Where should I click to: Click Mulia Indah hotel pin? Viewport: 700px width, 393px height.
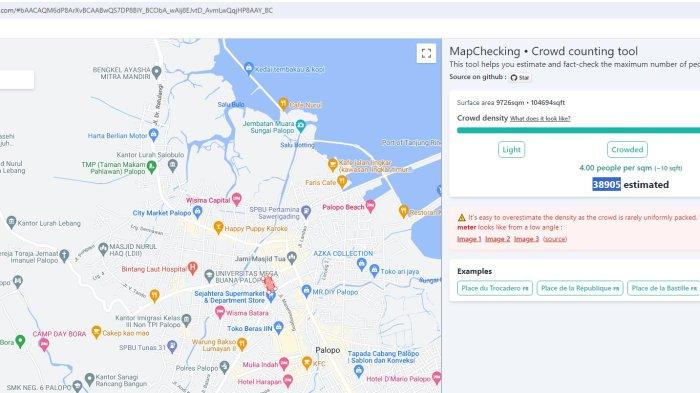tap(284, 364)
